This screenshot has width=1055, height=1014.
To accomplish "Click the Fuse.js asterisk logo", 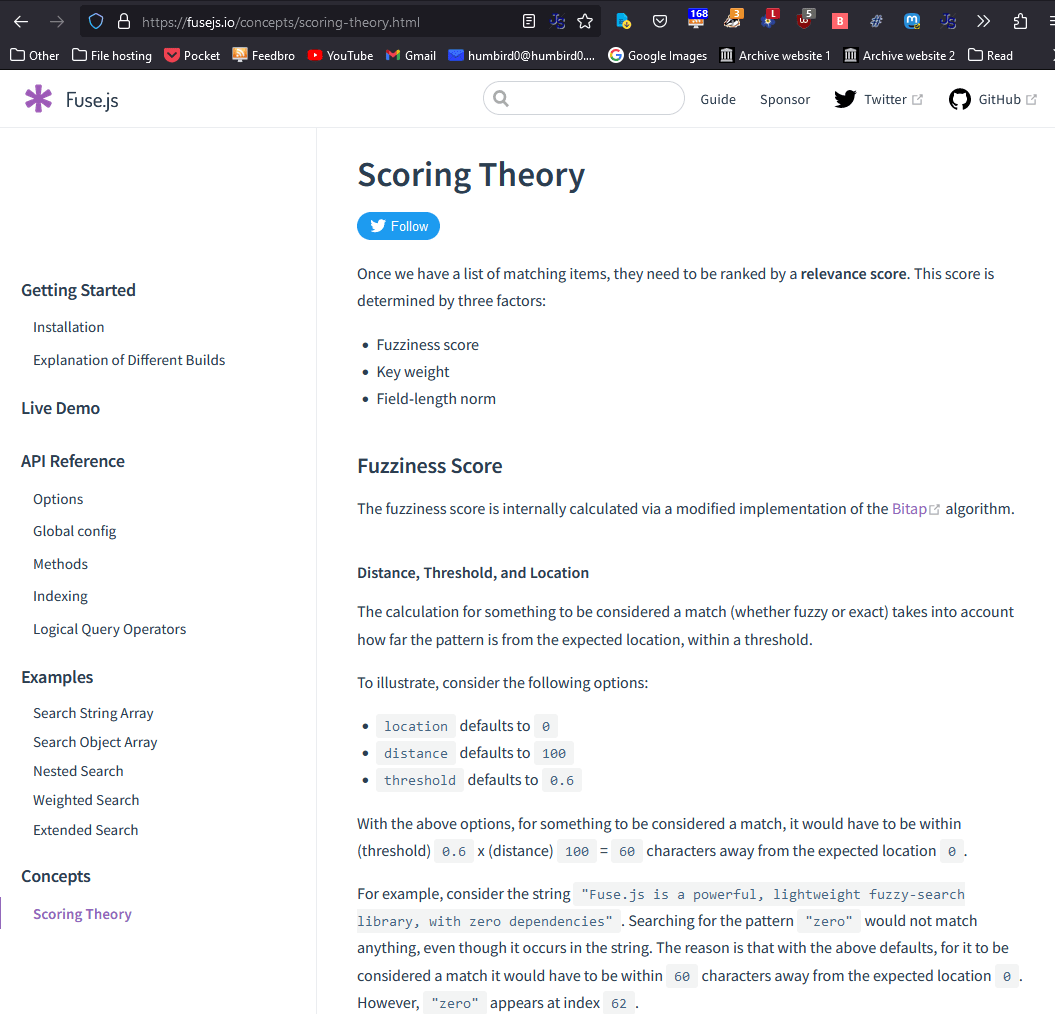I will [38, 99].
